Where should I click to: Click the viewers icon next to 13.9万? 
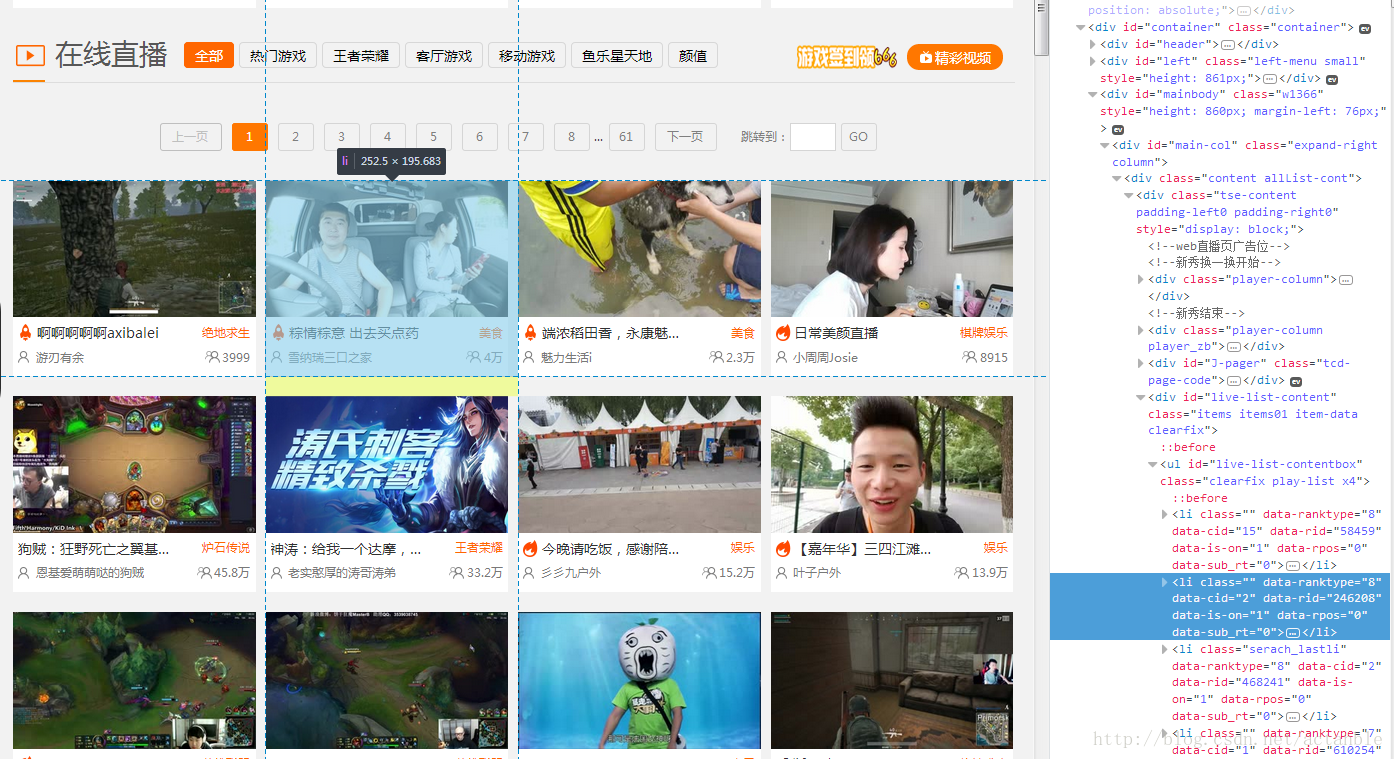(x=962, y=573)
